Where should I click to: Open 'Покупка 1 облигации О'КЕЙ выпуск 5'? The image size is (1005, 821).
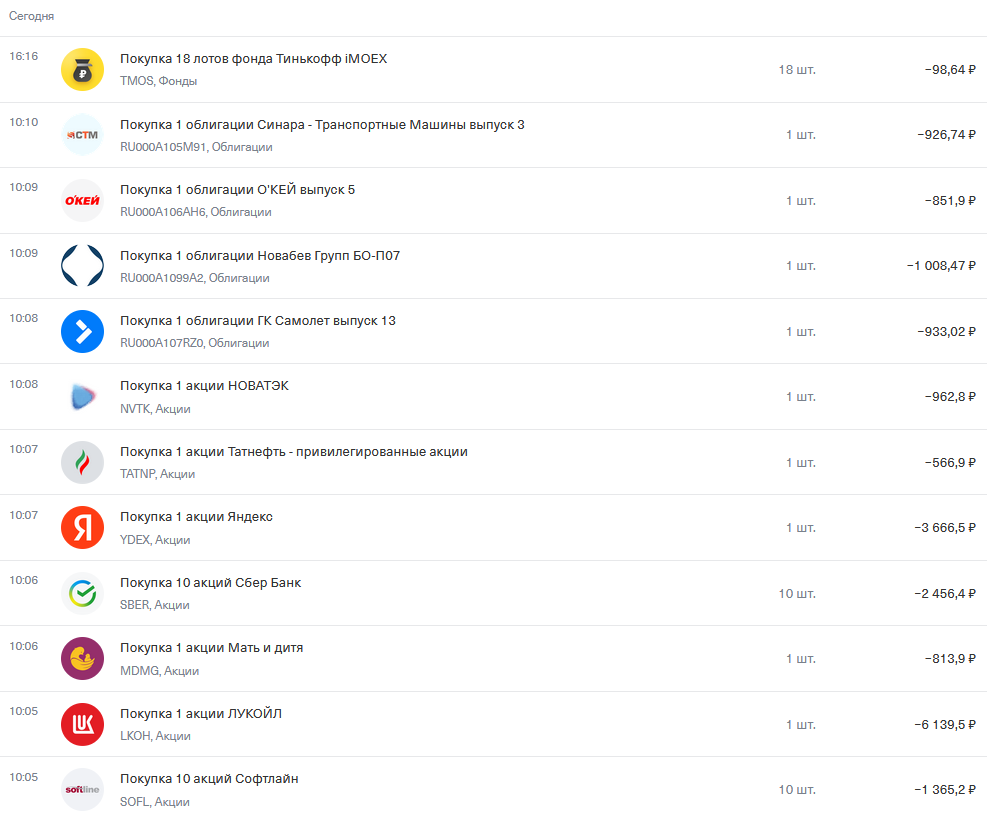tap(237, 190)
